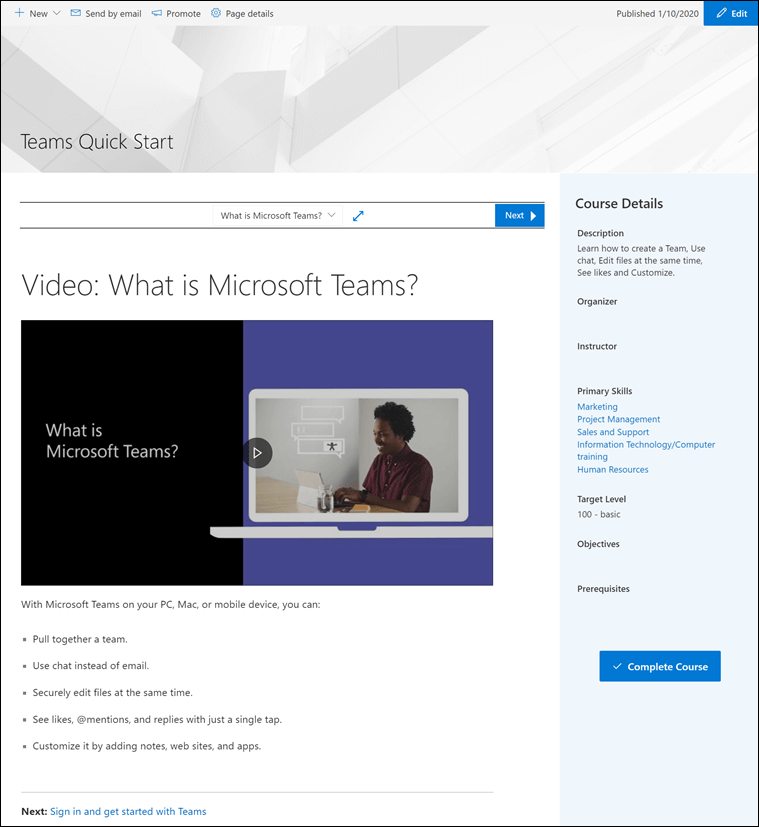Select Promote in the command bar
This screenshot has width=759, height=827.
point(176,13)
